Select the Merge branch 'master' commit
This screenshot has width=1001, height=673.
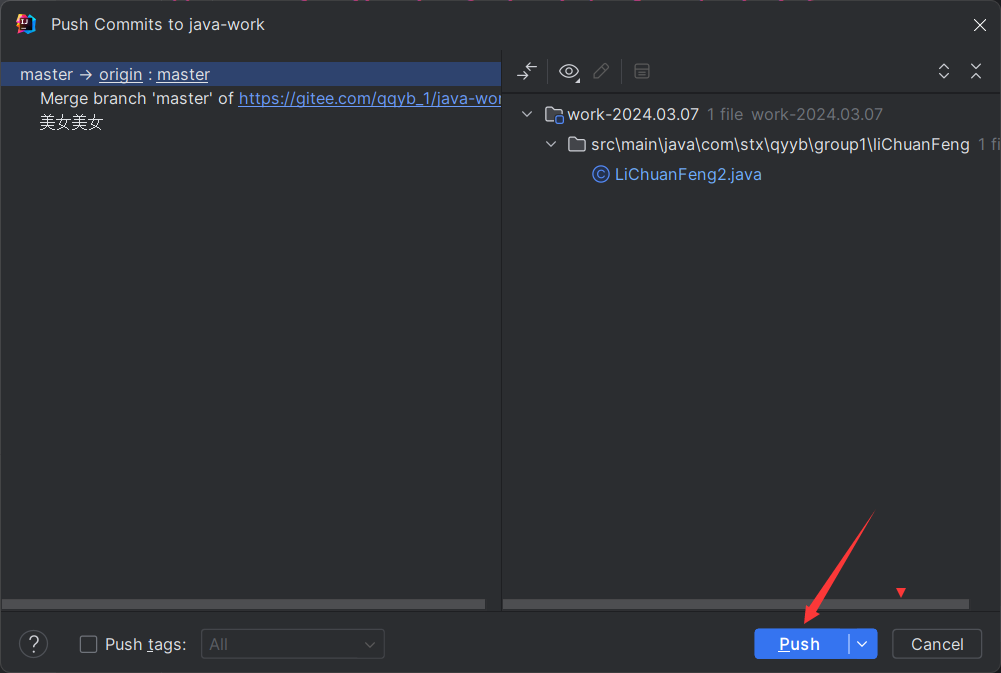click(270, 98)
